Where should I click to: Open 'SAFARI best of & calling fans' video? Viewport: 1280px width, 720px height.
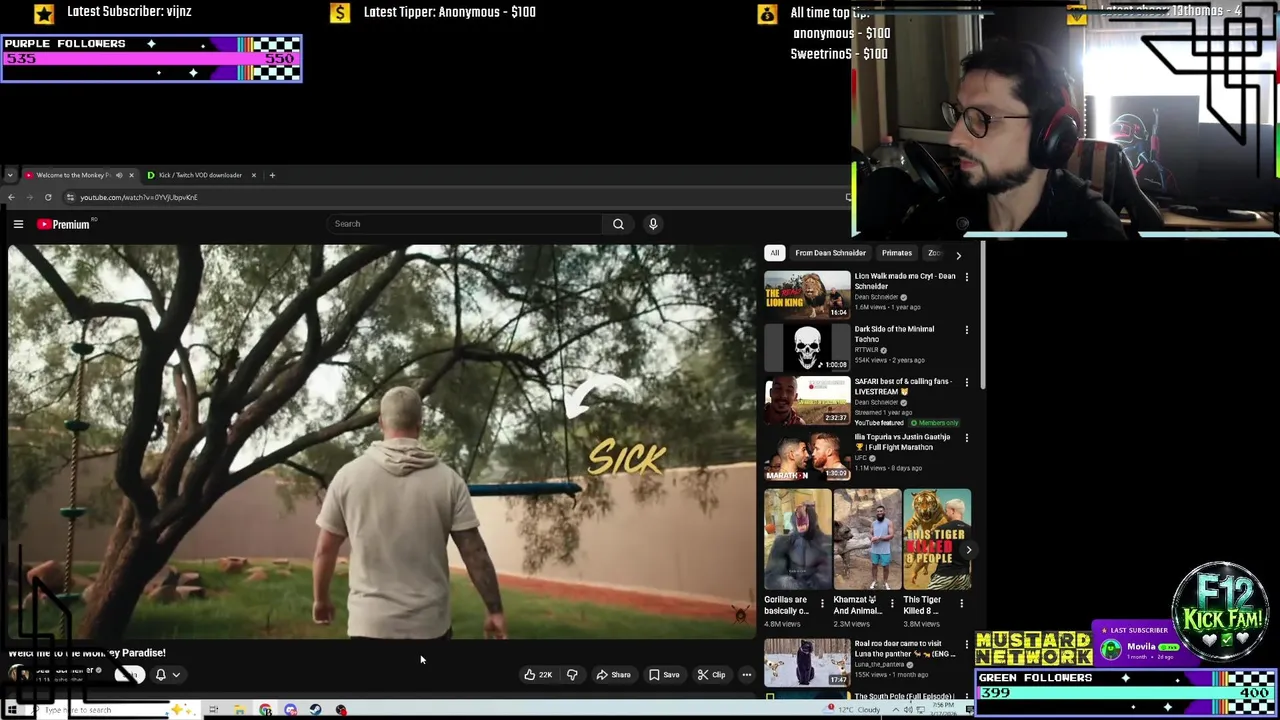[x=807, y=400]
